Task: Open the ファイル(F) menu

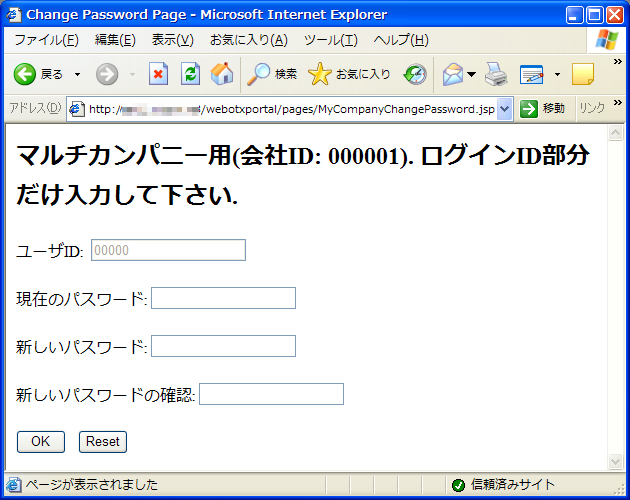Action: pyautogui.click(x=46, y=40)
